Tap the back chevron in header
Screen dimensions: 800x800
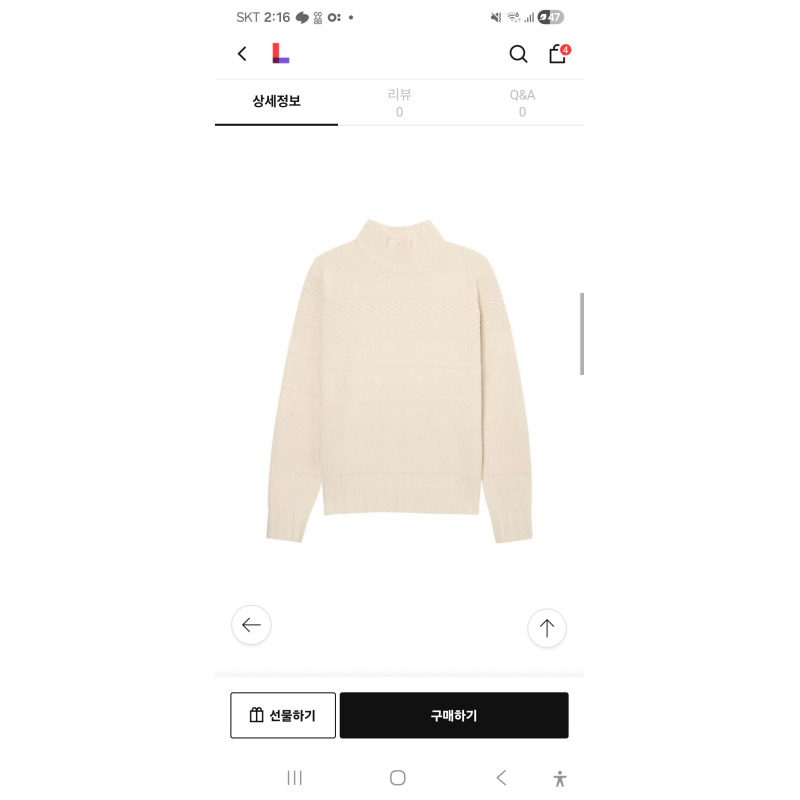pyautogui.click(x=242, y=54)
